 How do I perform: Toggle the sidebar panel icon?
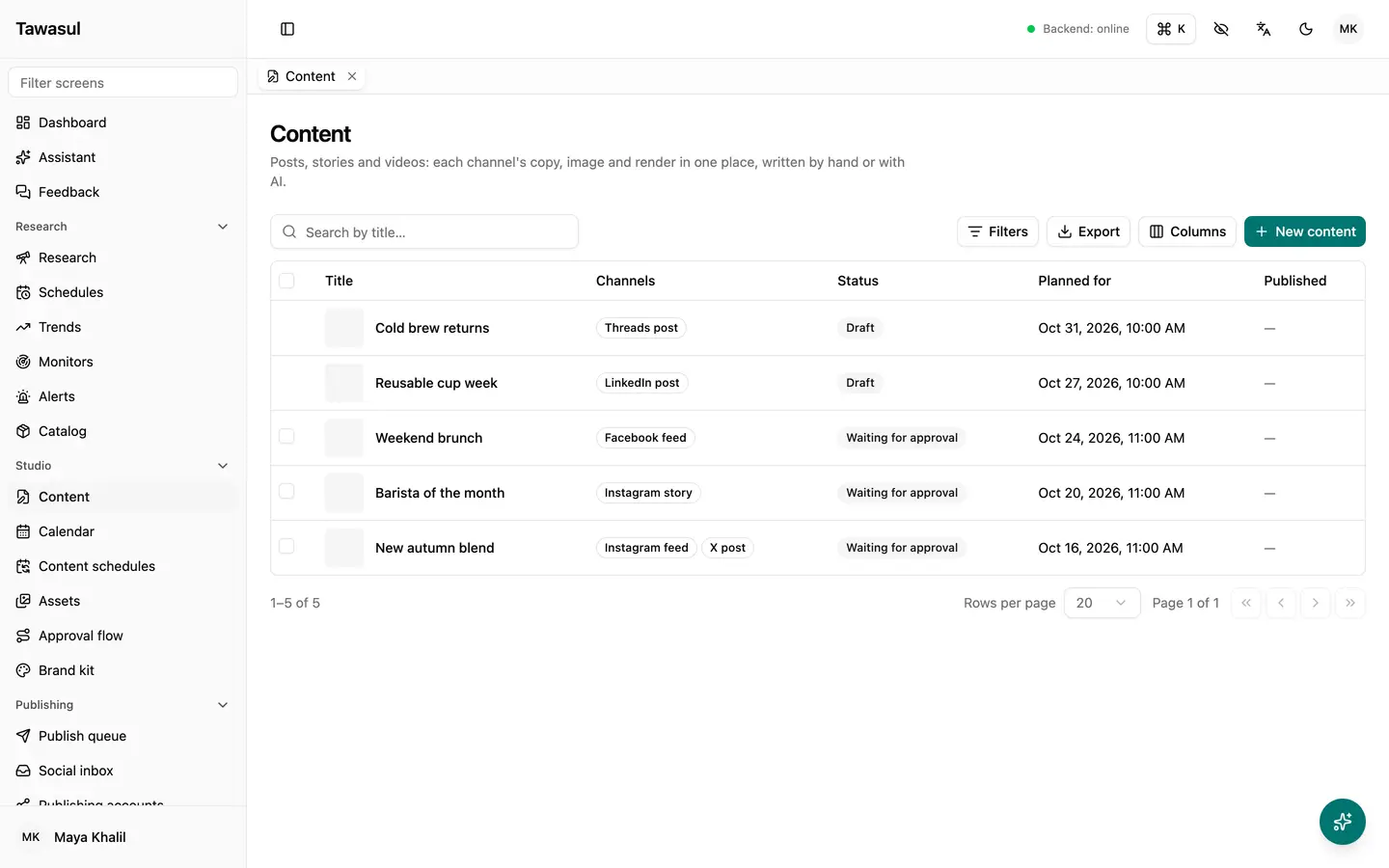pyautogui.click(x=287, y=29)
